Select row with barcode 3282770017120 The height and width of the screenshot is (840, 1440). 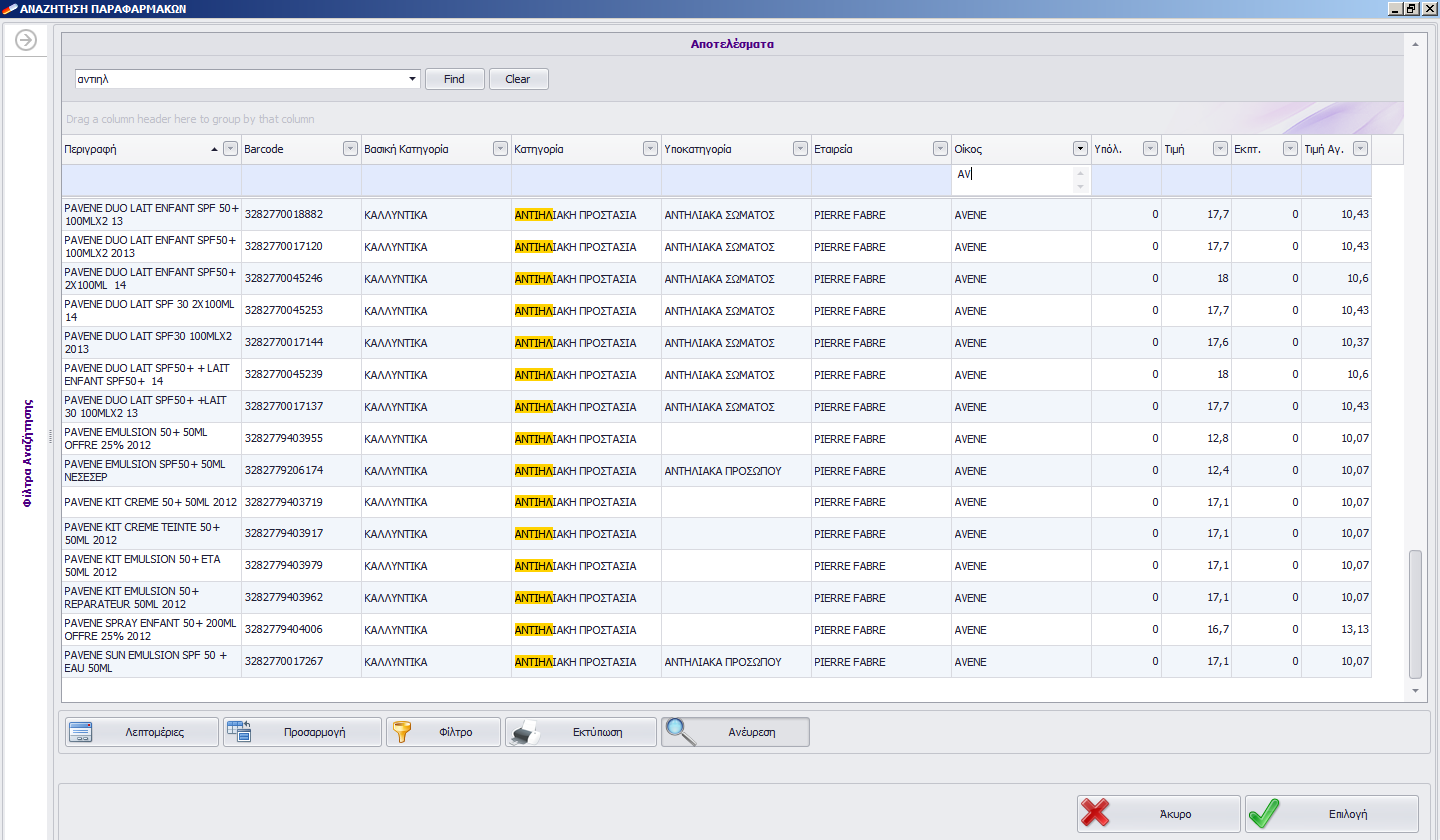(716, 246)
